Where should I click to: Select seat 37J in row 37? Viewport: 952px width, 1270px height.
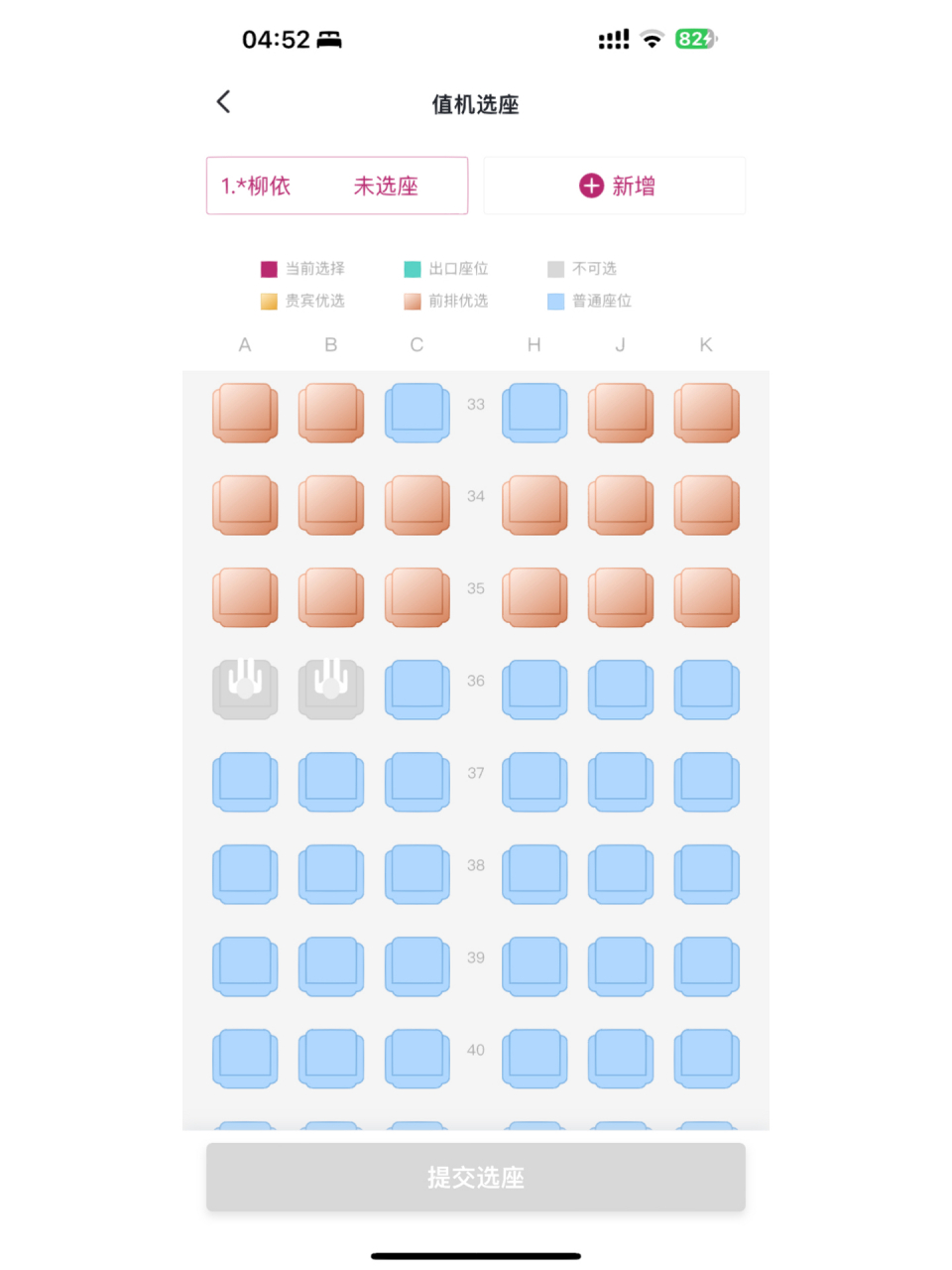click(620, 781)
